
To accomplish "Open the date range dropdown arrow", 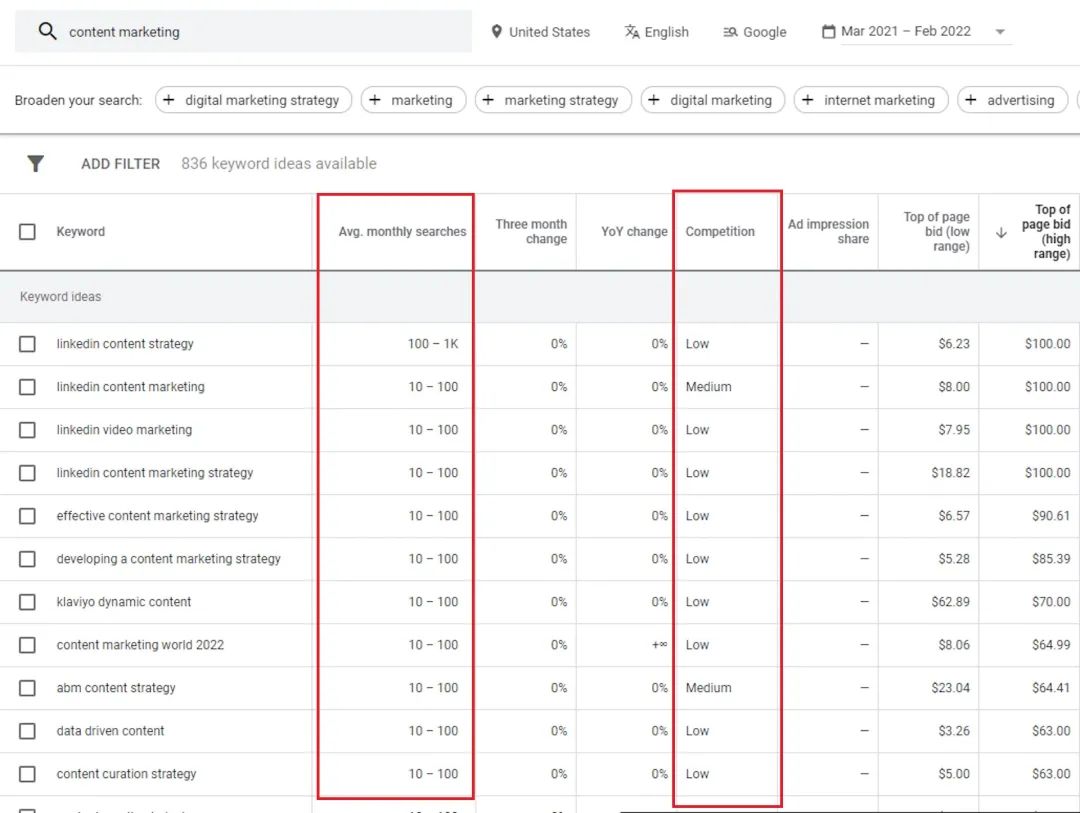I will coord(1000,32).
